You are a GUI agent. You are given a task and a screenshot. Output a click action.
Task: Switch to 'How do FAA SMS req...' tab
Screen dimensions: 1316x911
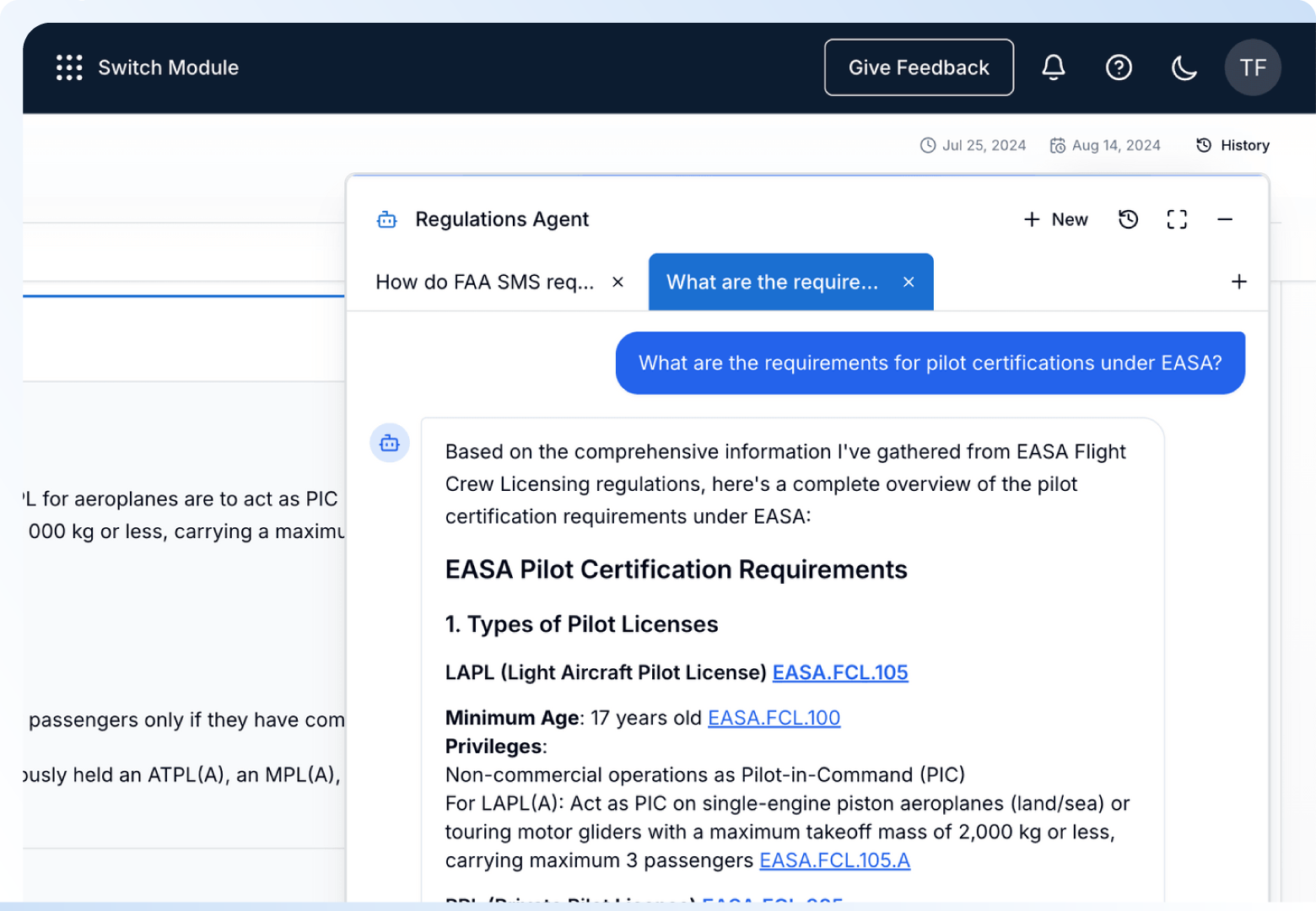pos(484,282)
